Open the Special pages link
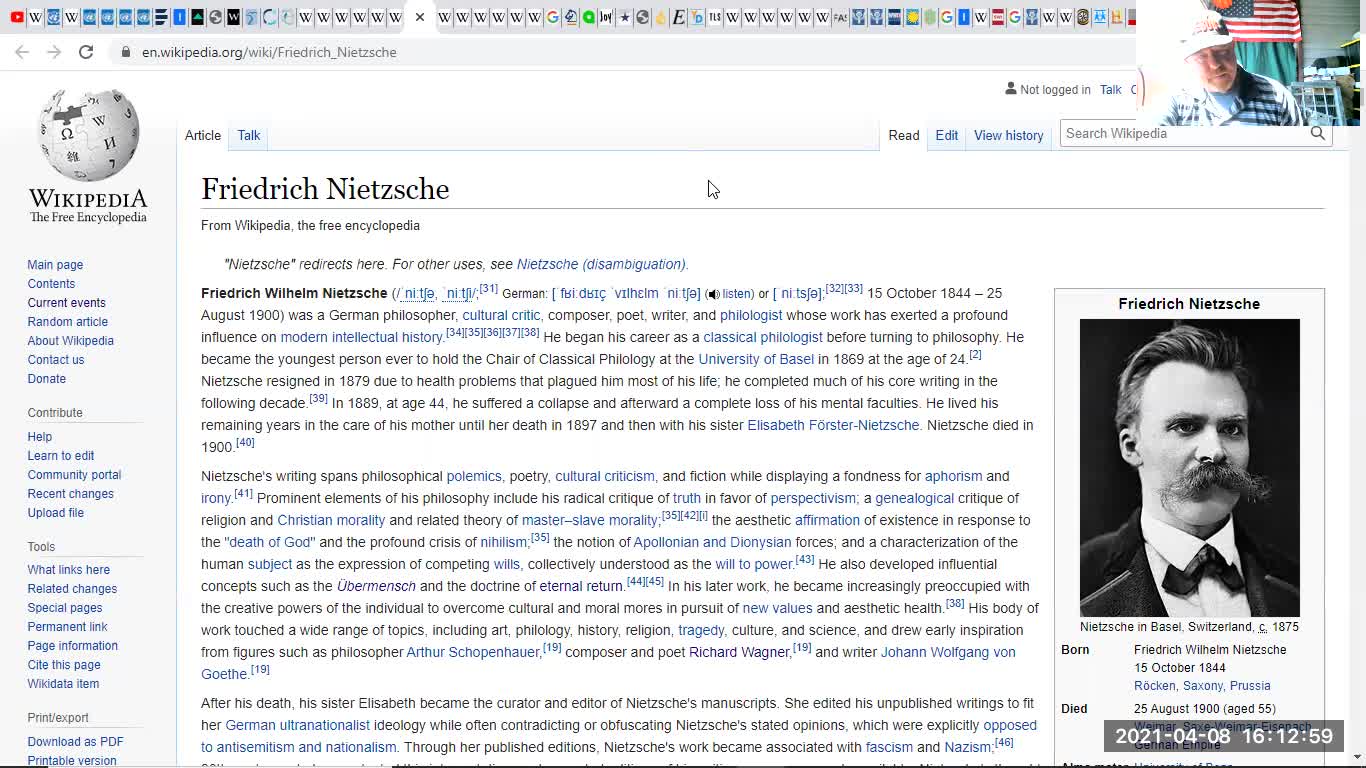The height and width of the screenshot is (768, 1366). point(65,608)
